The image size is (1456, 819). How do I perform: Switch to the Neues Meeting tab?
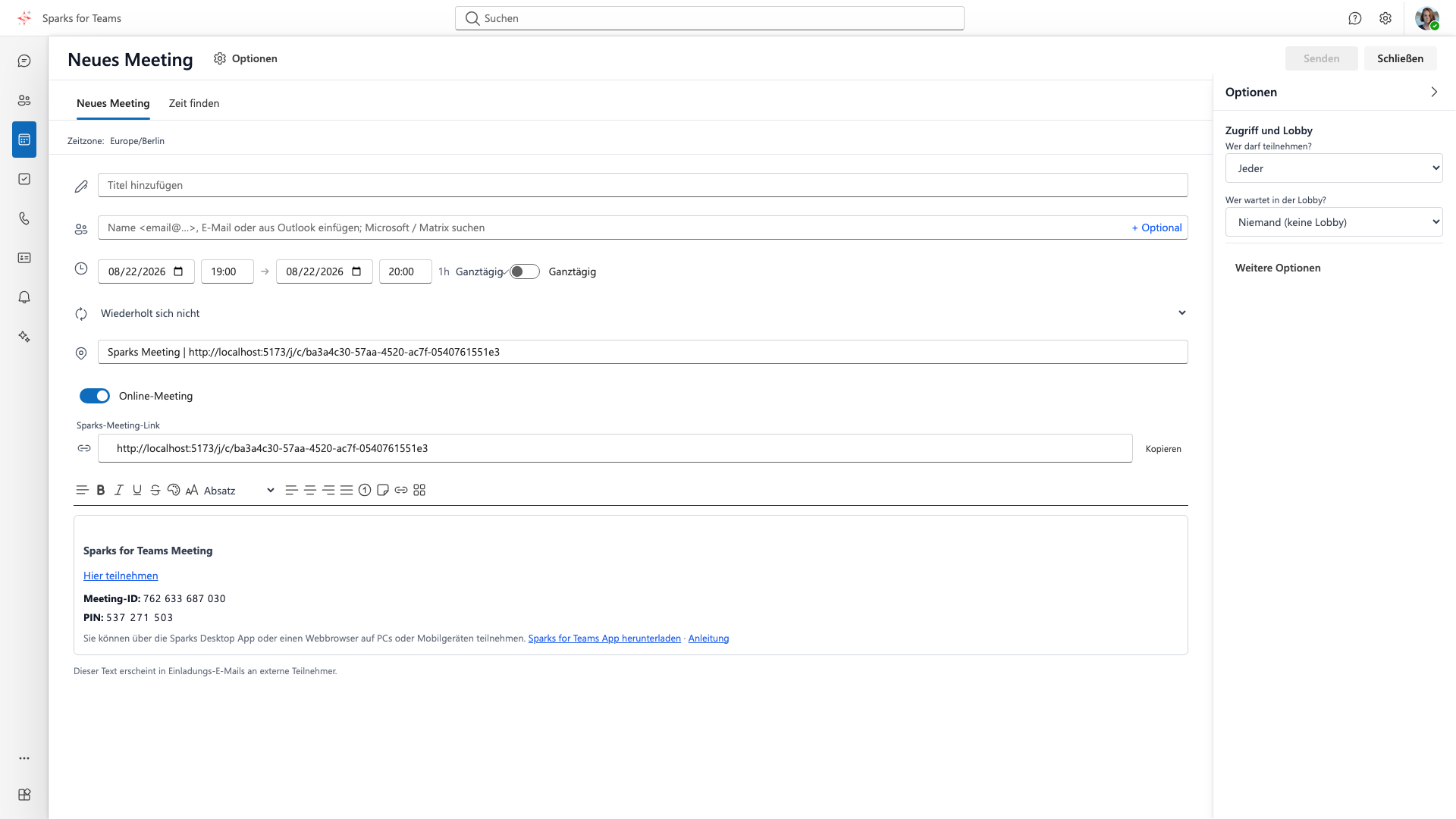tap(113, 103)
